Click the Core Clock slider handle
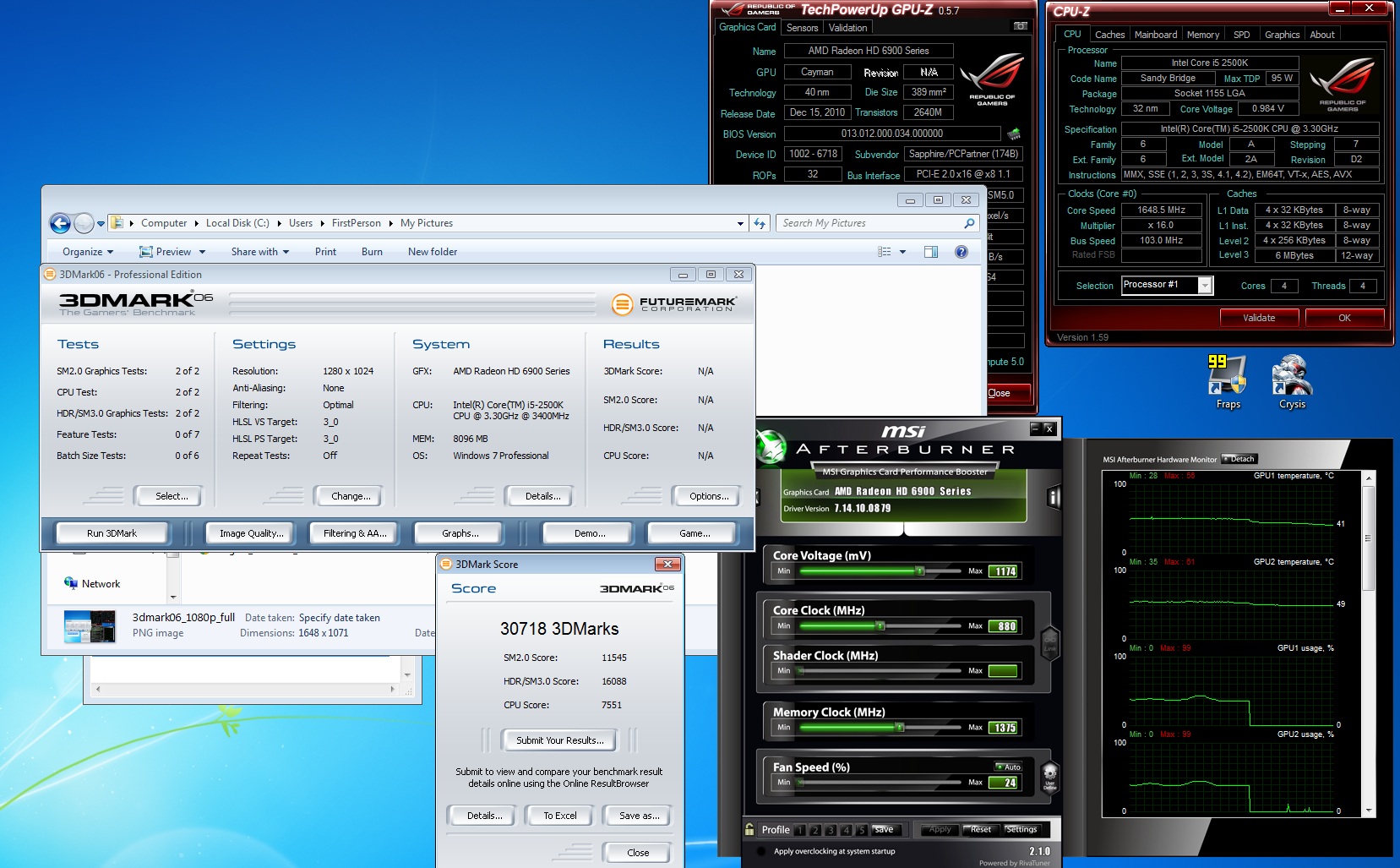The width and height of the screenshot is (1400, 868). (x=880, y=626)
